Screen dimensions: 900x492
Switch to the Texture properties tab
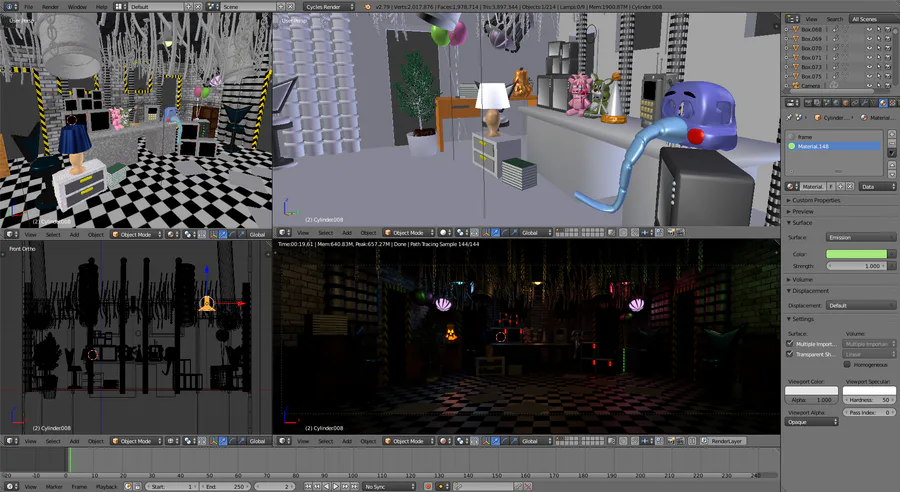893,103
